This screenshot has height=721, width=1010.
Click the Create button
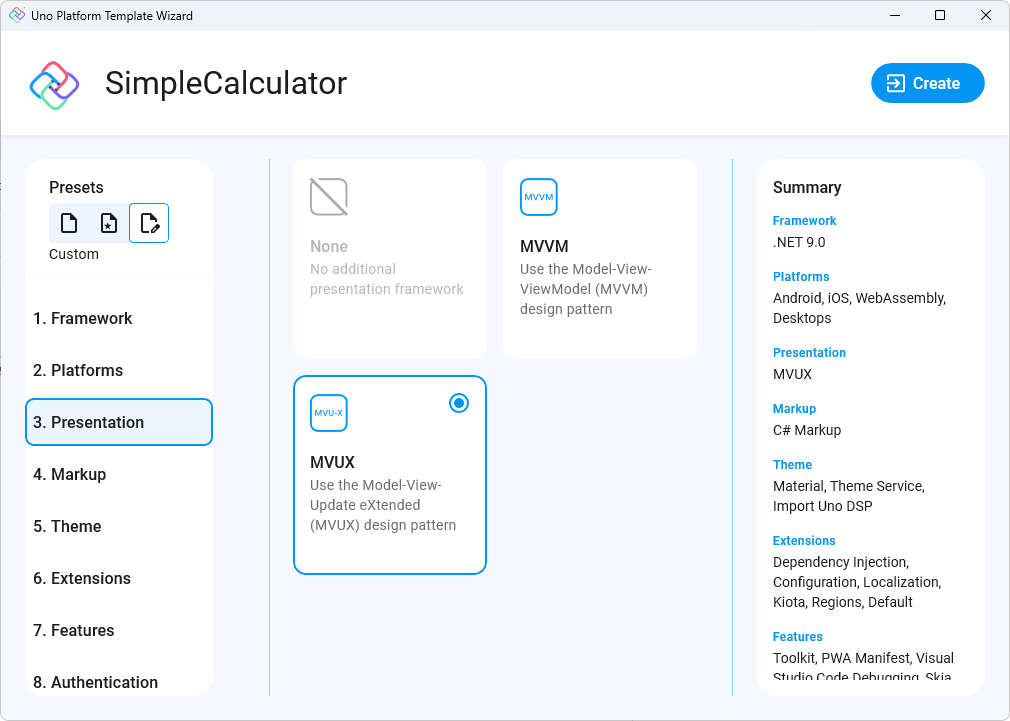(x=927, y=83)
